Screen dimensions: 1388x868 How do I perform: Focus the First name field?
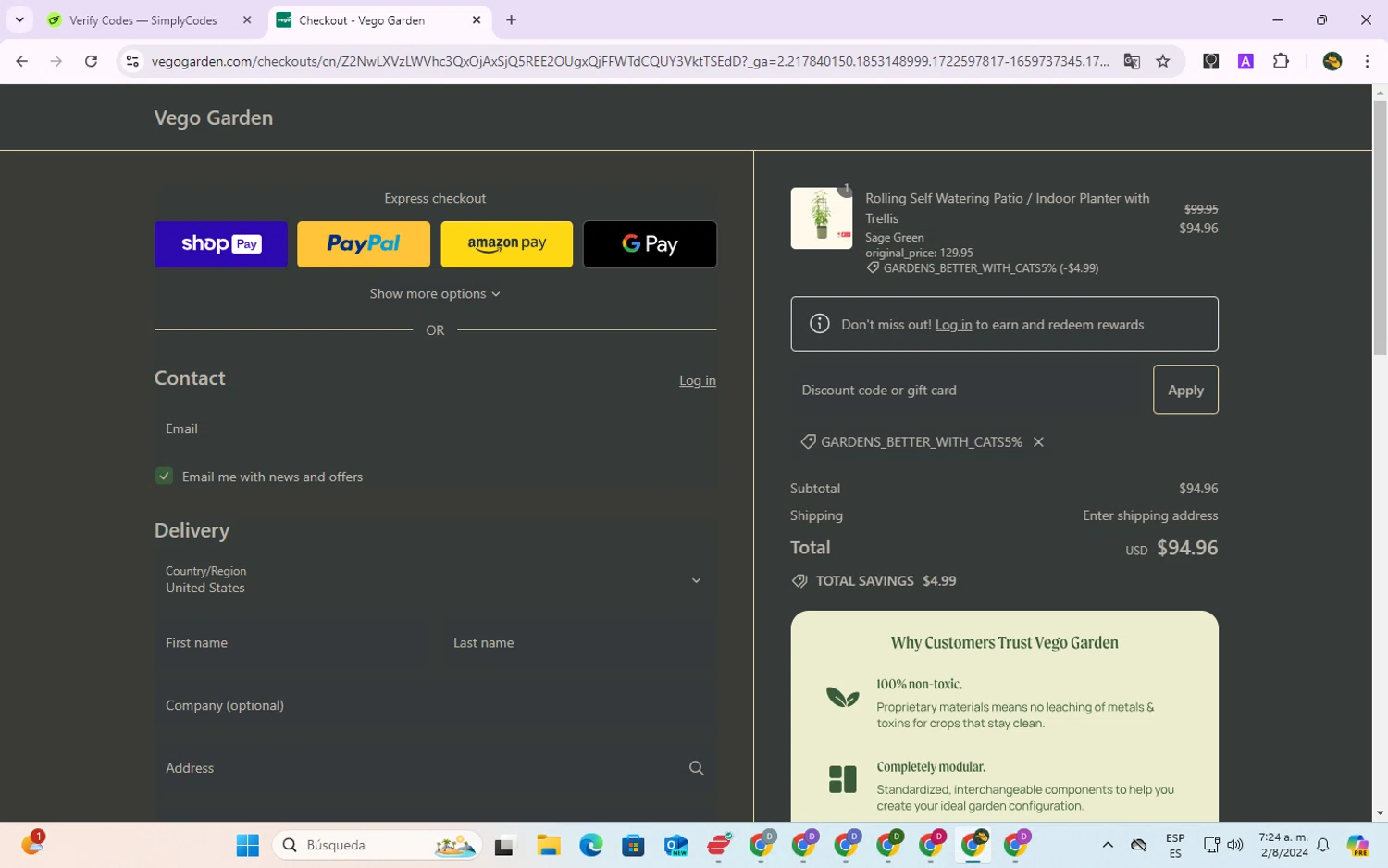pyautogui.click(x=291, y=642)
